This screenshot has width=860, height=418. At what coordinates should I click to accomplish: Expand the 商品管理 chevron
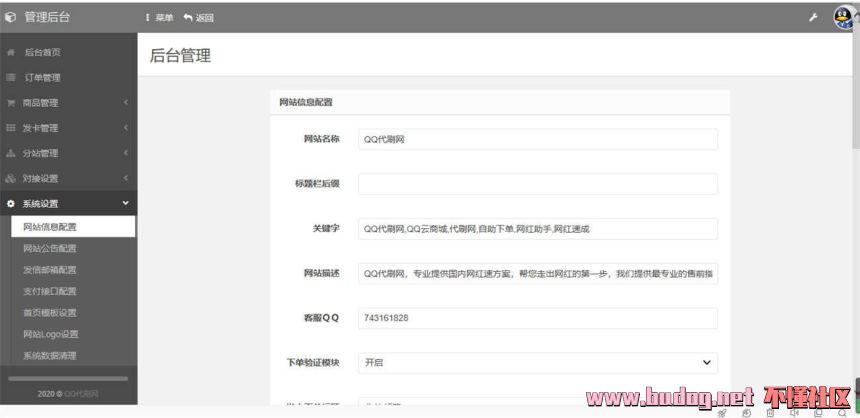(x=126, y=103)
